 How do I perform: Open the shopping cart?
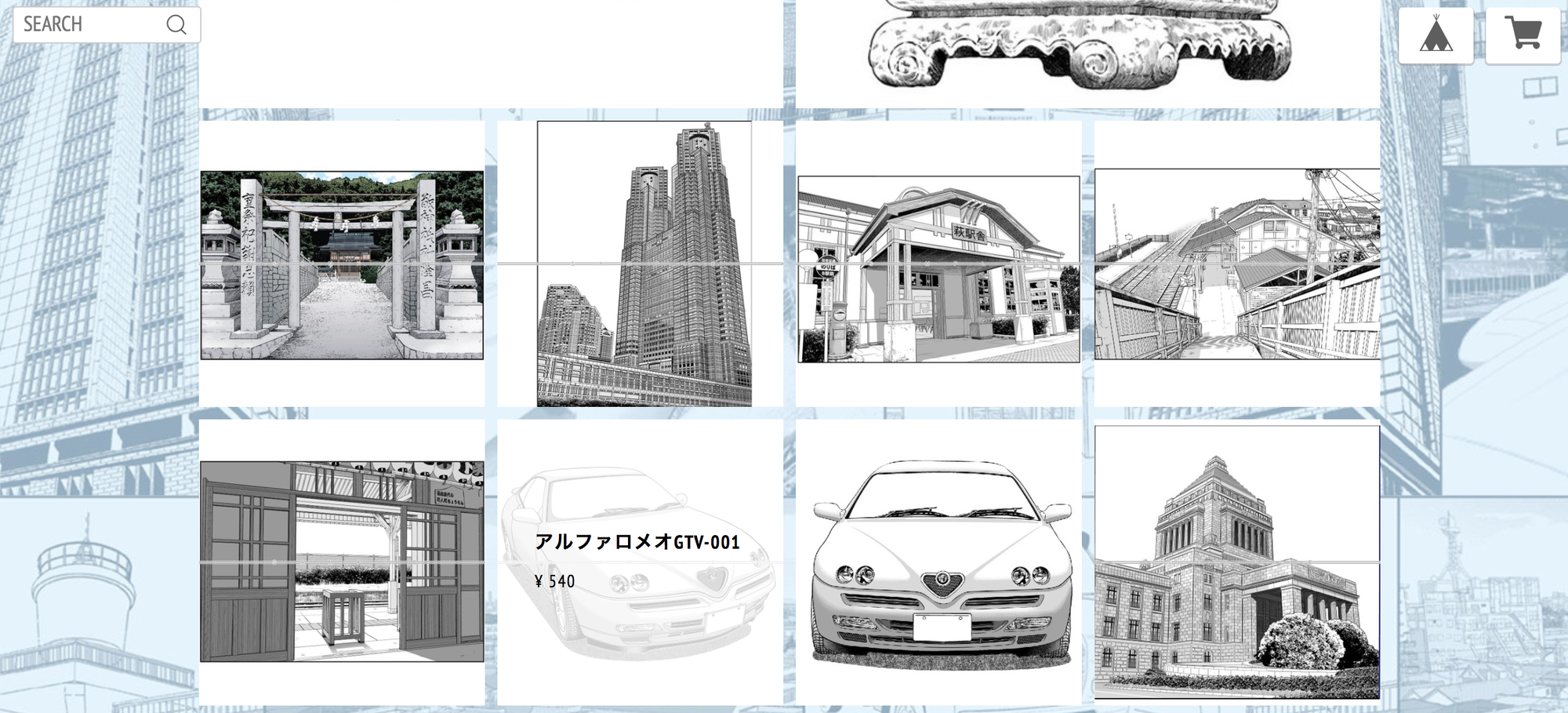[x=1523, y=35]
